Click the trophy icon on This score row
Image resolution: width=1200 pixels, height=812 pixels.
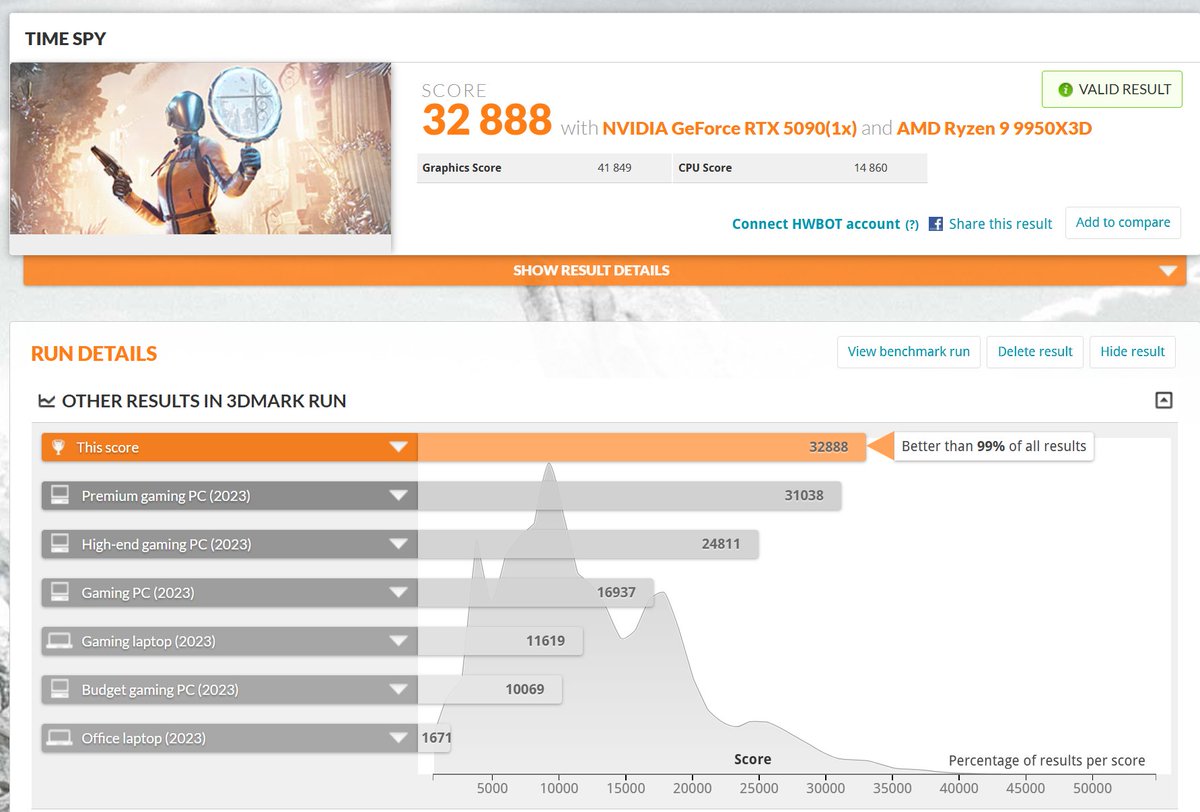[x=58, y=447]
